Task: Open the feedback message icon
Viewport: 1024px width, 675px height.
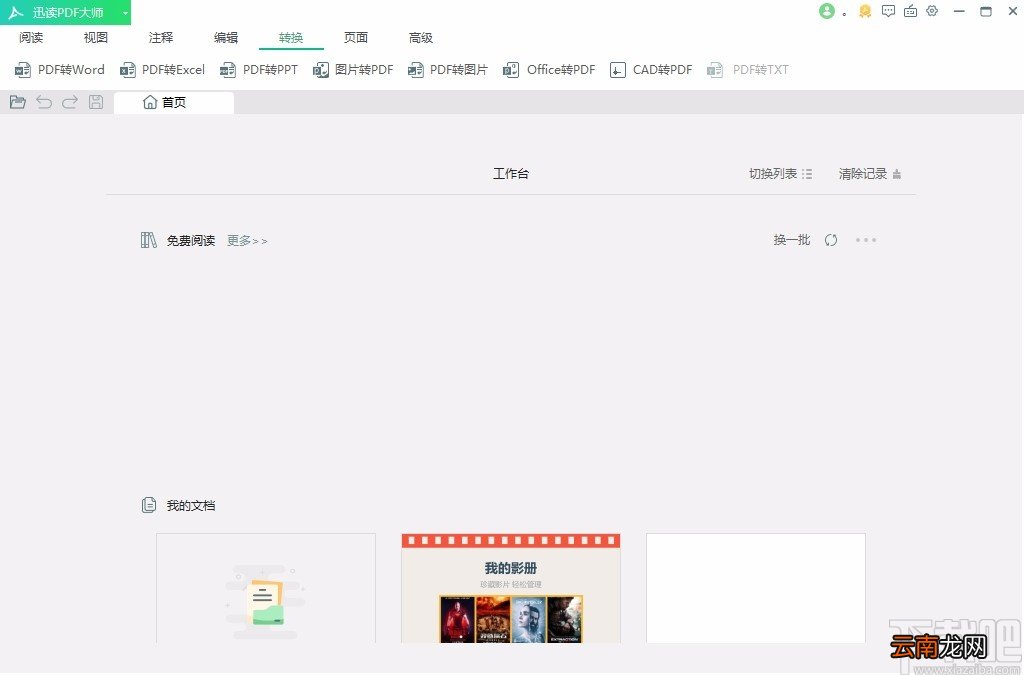Action: point(888,11)
